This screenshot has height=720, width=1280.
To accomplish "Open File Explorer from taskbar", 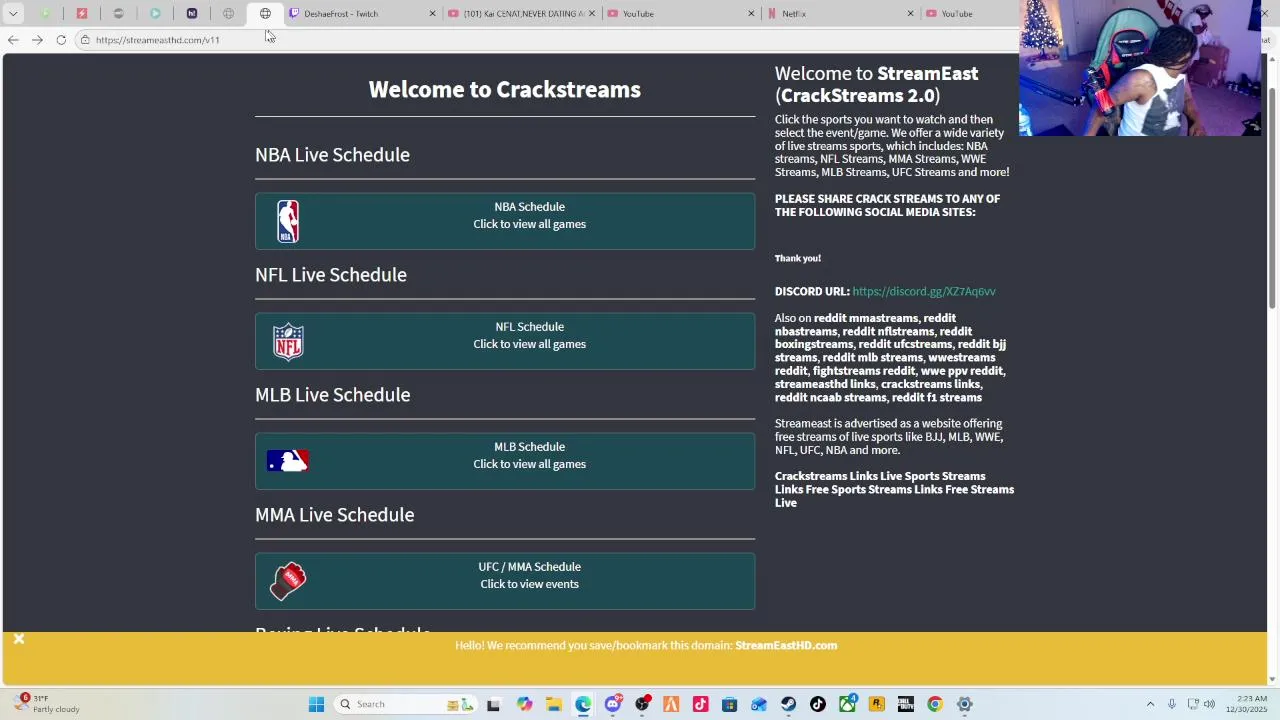I will [554, 704].
